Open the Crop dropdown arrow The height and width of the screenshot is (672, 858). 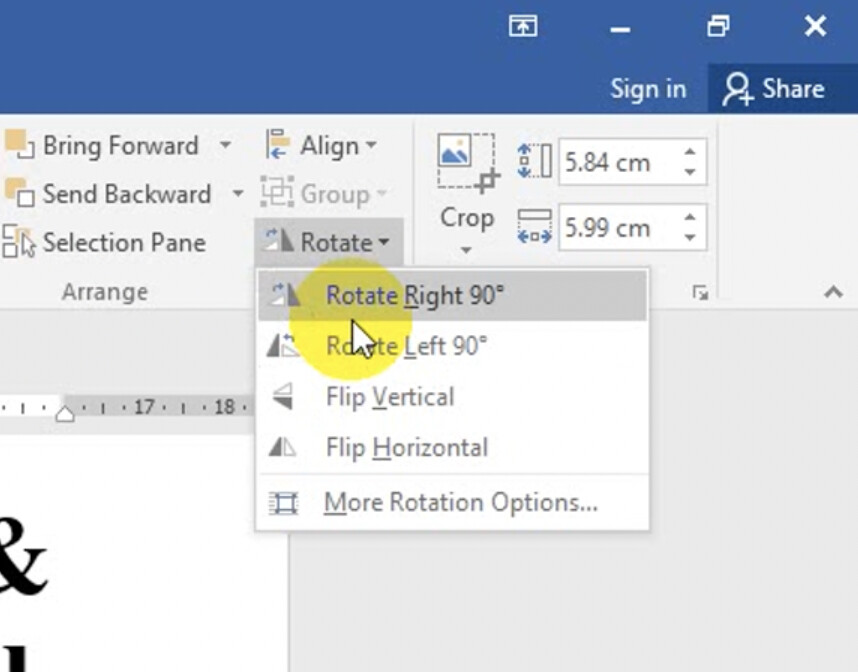466,250
